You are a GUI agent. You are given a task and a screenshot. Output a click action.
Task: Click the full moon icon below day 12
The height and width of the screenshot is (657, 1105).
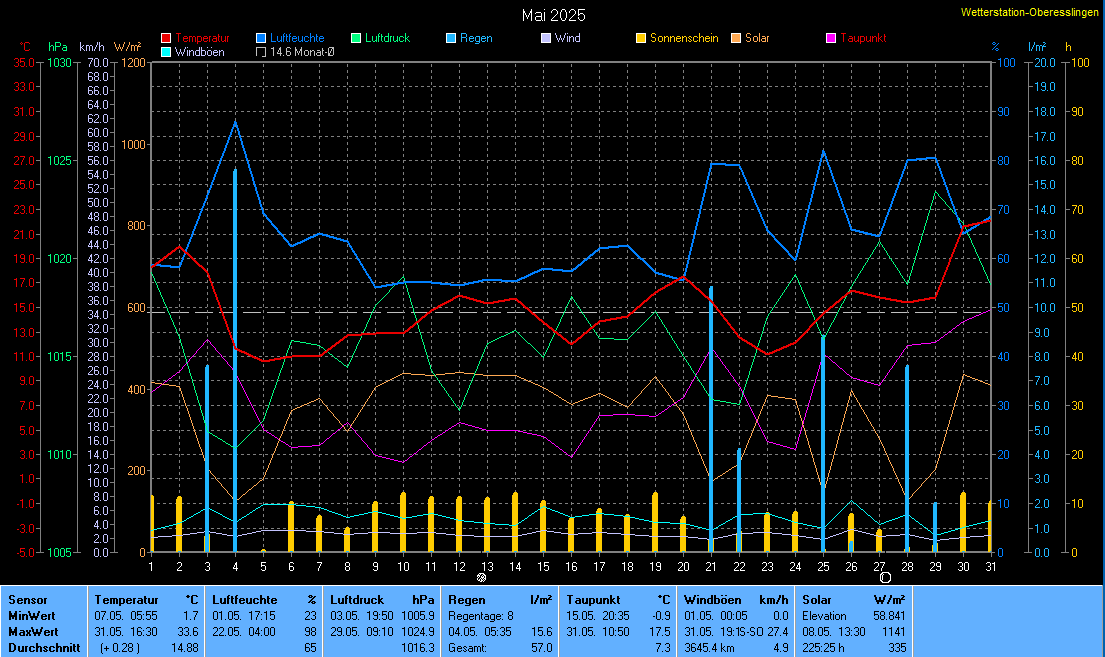(482, 578)
